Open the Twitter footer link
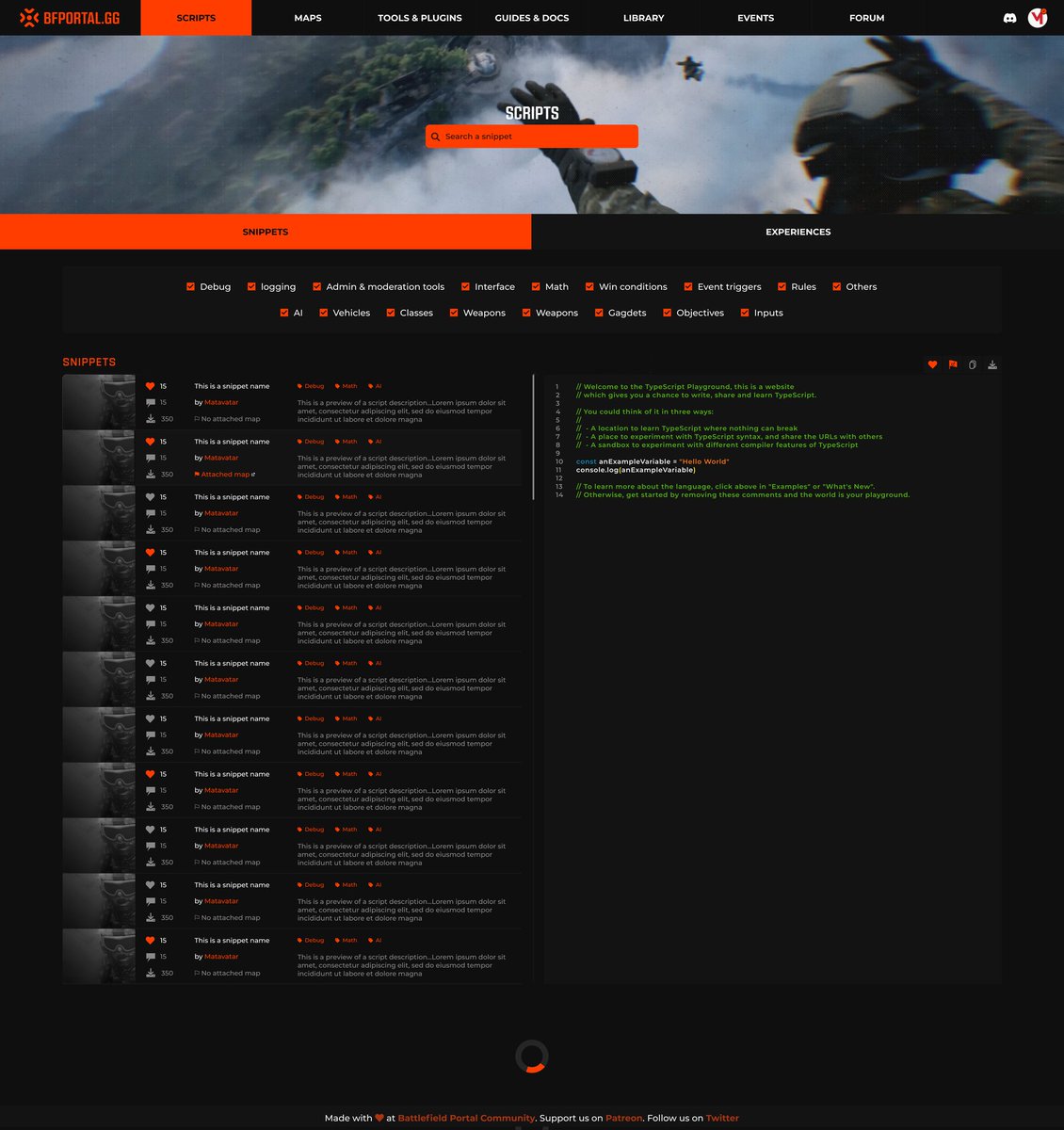 coord(722,1118)
